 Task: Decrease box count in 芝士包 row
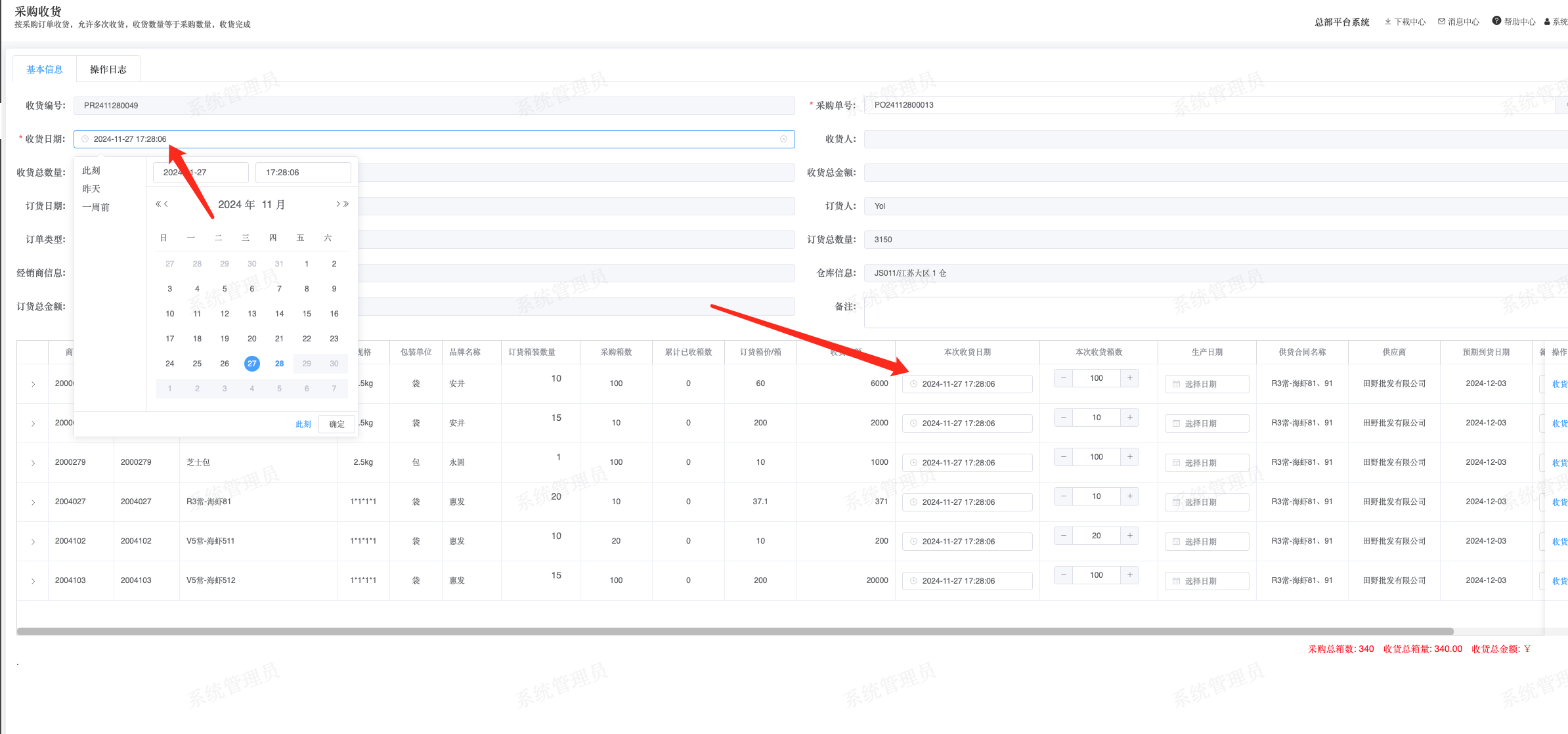click(x=1063, y=457)
